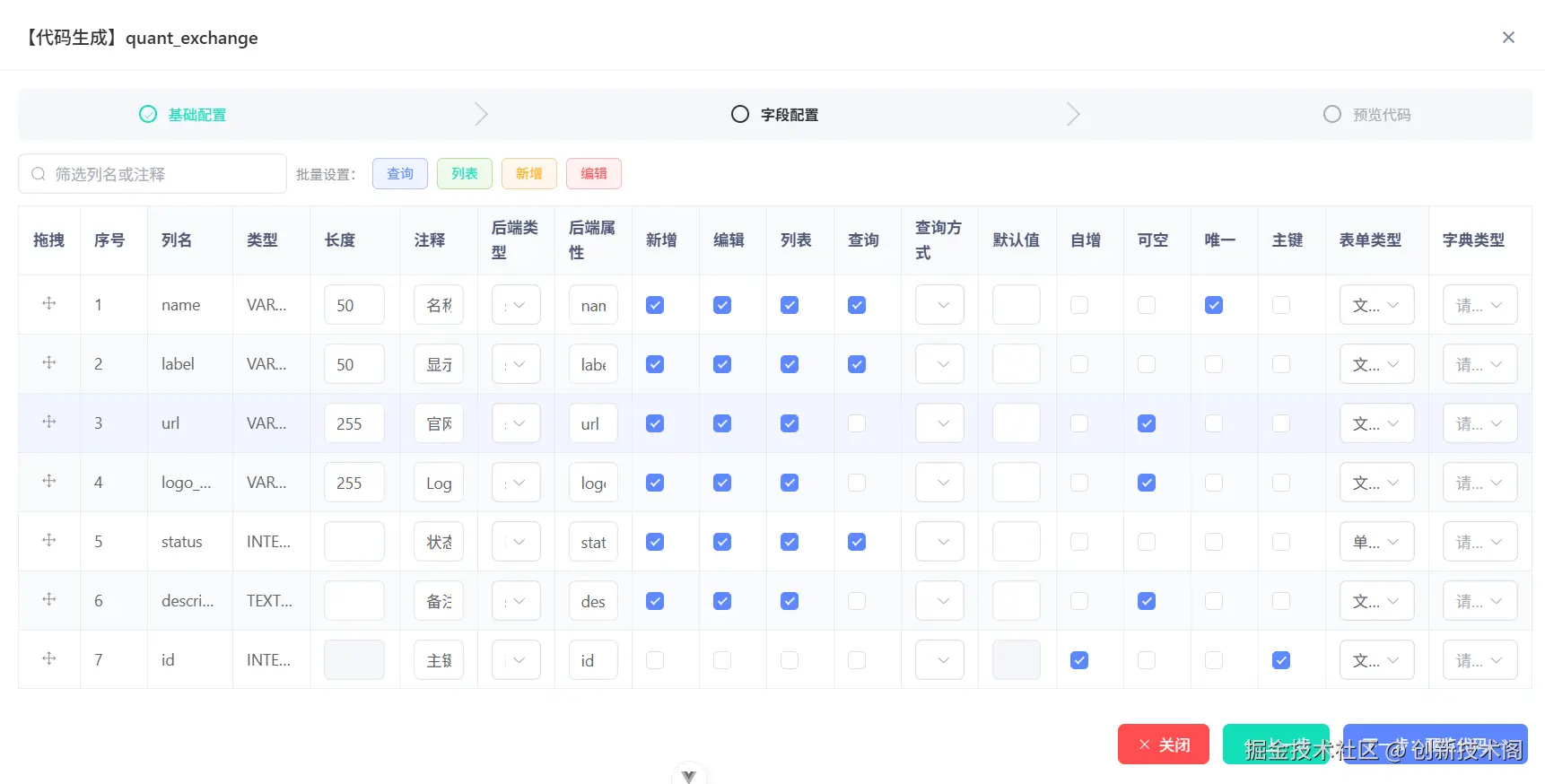Image resolution: width=1545 pixels, height=784 pixels.
Task: Uncheck 自增 checkbox for id row
Action: pos(1079,660)
